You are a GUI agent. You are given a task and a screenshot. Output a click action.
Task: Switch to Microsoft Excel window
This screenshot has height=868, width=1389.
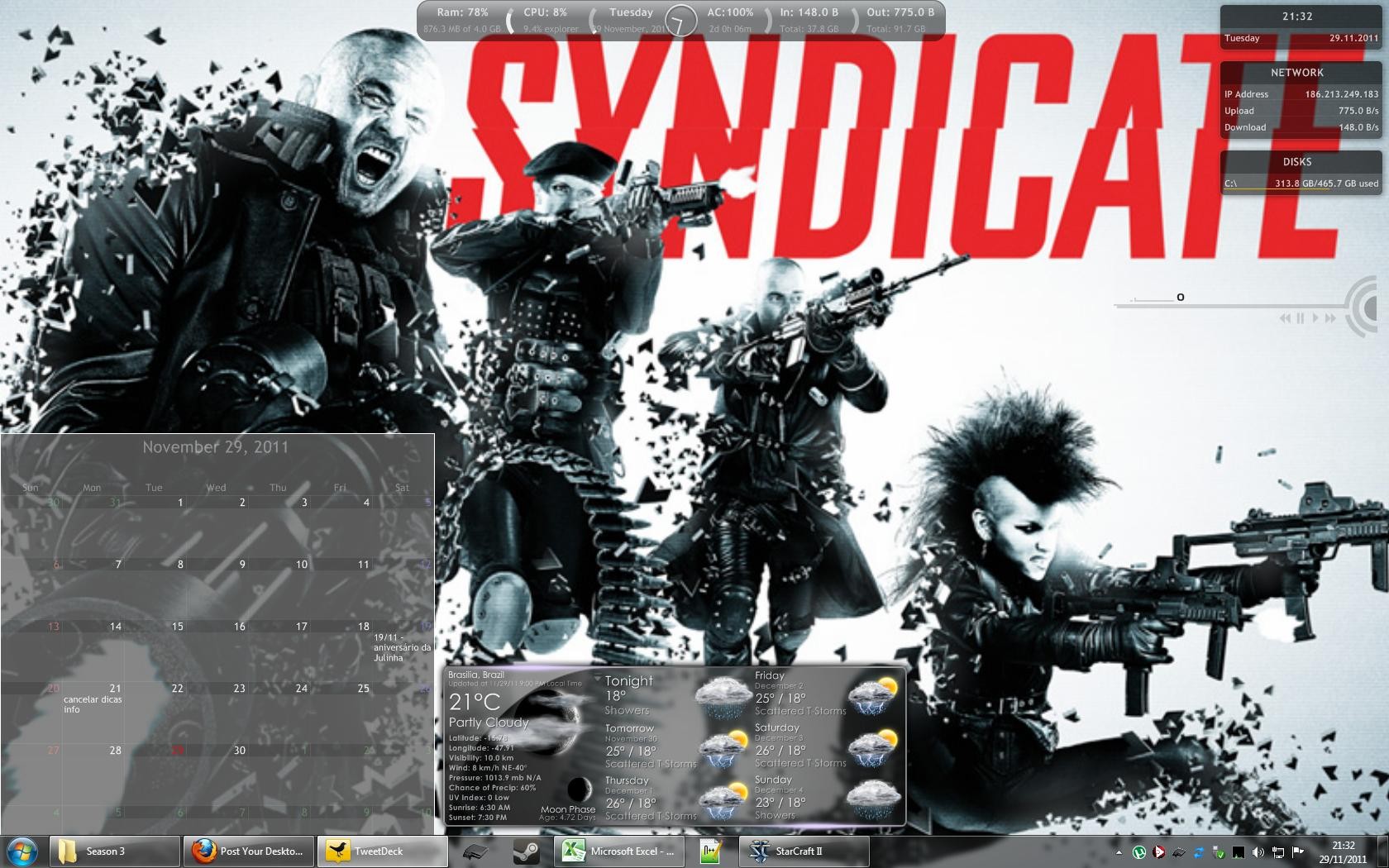(619, 851)
